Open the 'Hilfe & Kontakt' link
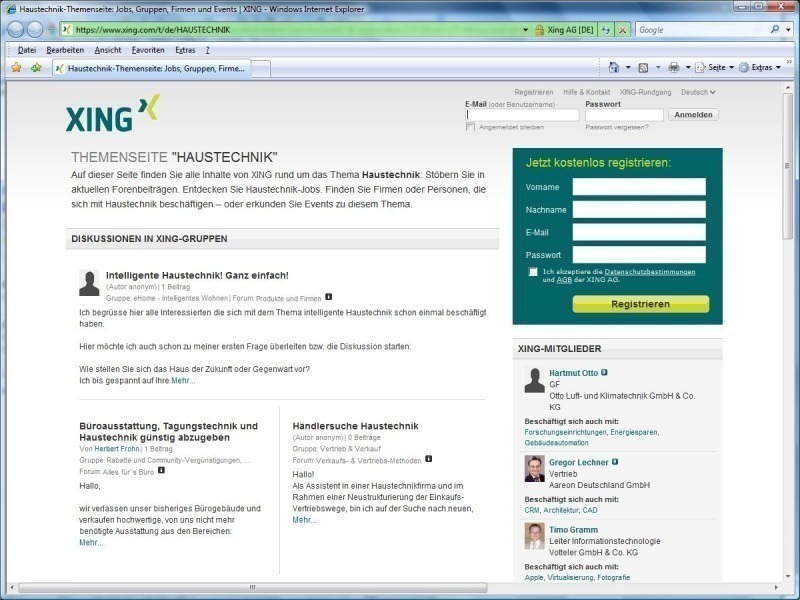 coord(587,92)
